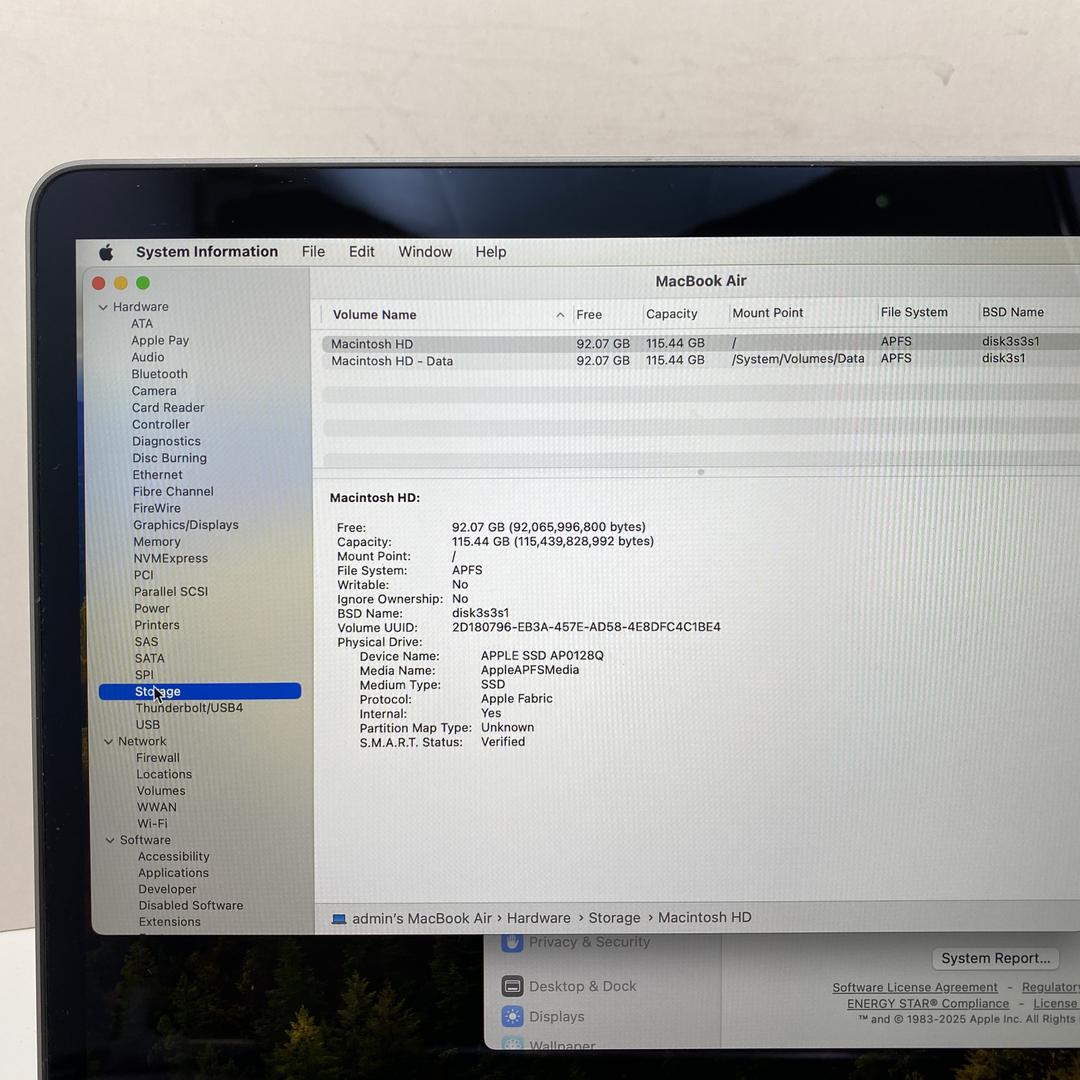This screenshot has width=1080, height=1080.
Task: Click the Displays settings icon
Action: pyautogui.click(x=512, y=1017)
